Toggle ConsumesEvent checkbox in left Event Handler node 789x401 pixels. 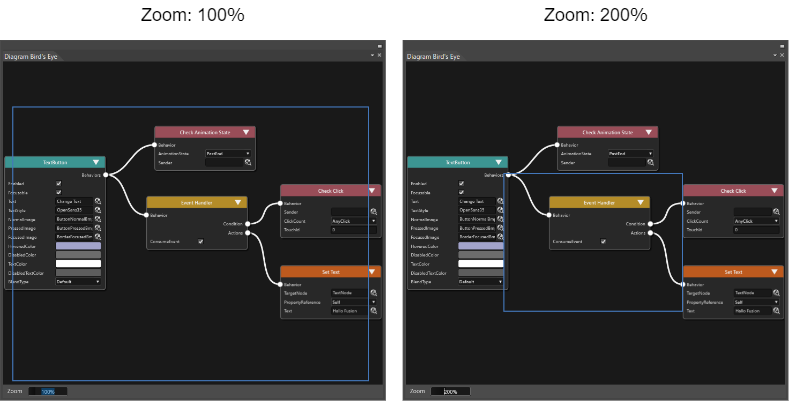coord(200,242)
